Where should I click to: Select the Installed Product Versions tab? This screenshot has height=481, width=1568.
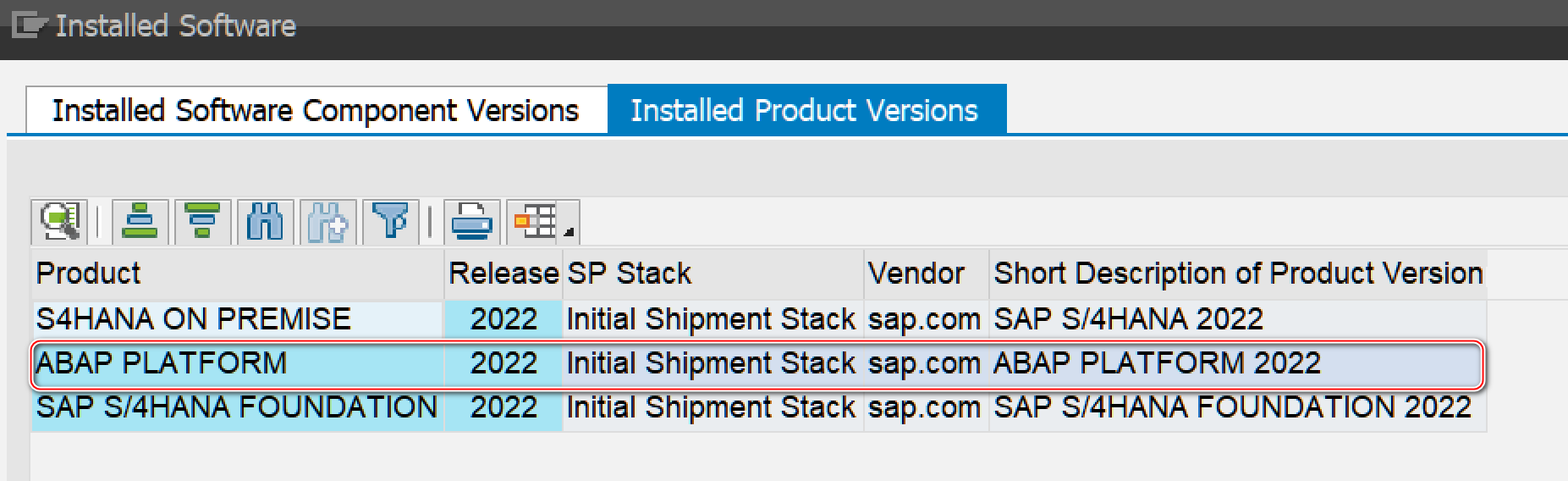pos(804,111)
